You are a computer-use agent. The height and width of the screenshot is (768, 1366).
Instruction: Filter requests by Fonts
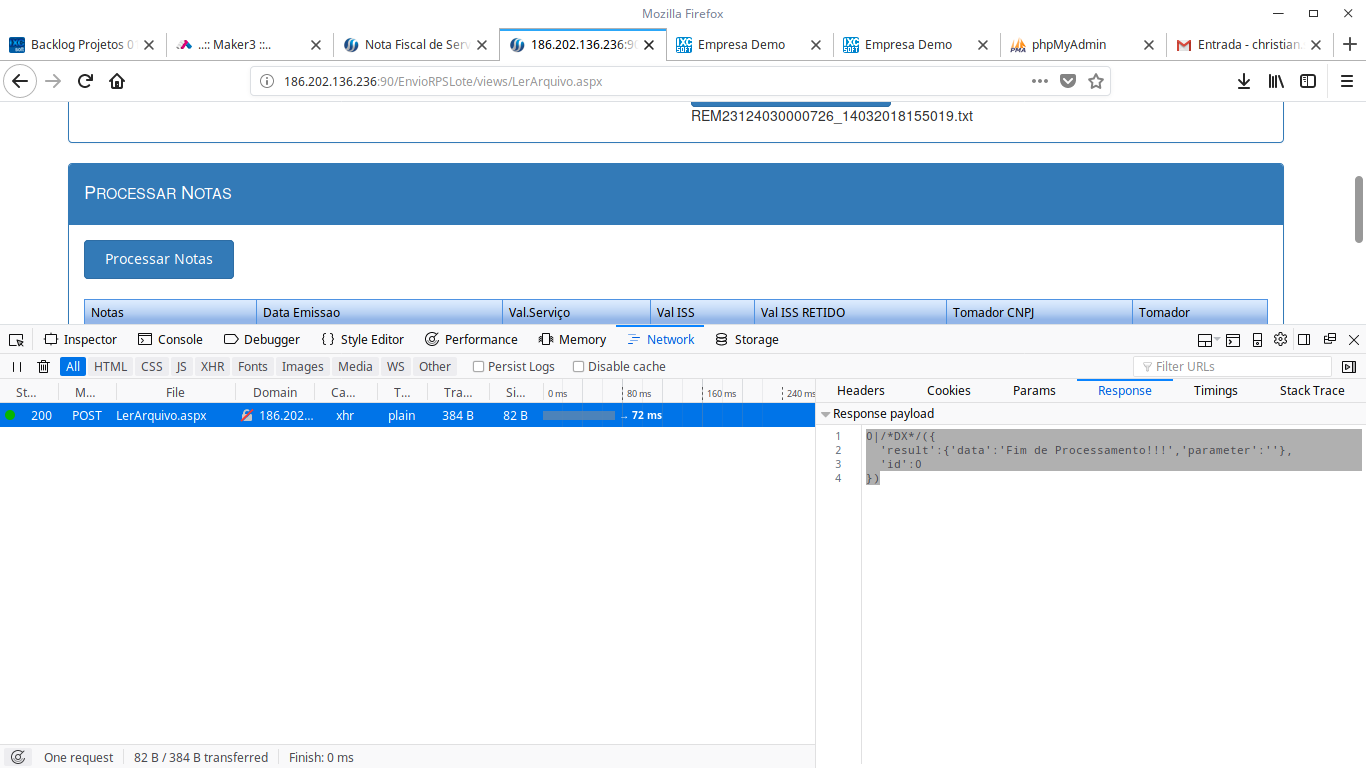coord(253,366)
